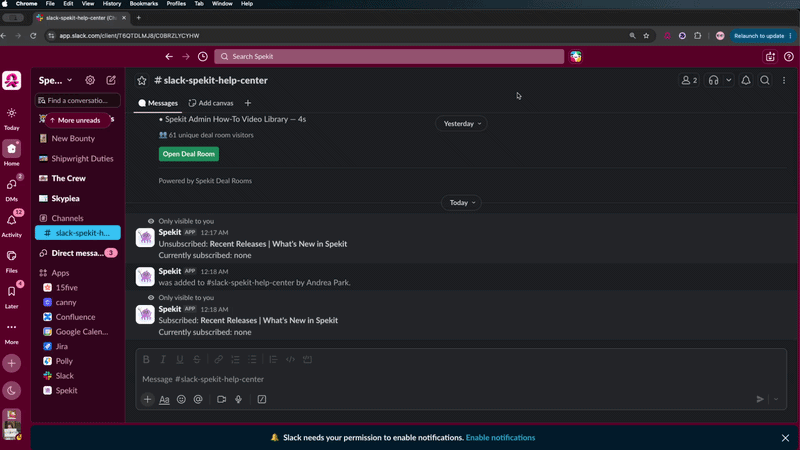
Task: Toggle bulleted list formatting
Action: pyautogui.click(x=252, y=359)
